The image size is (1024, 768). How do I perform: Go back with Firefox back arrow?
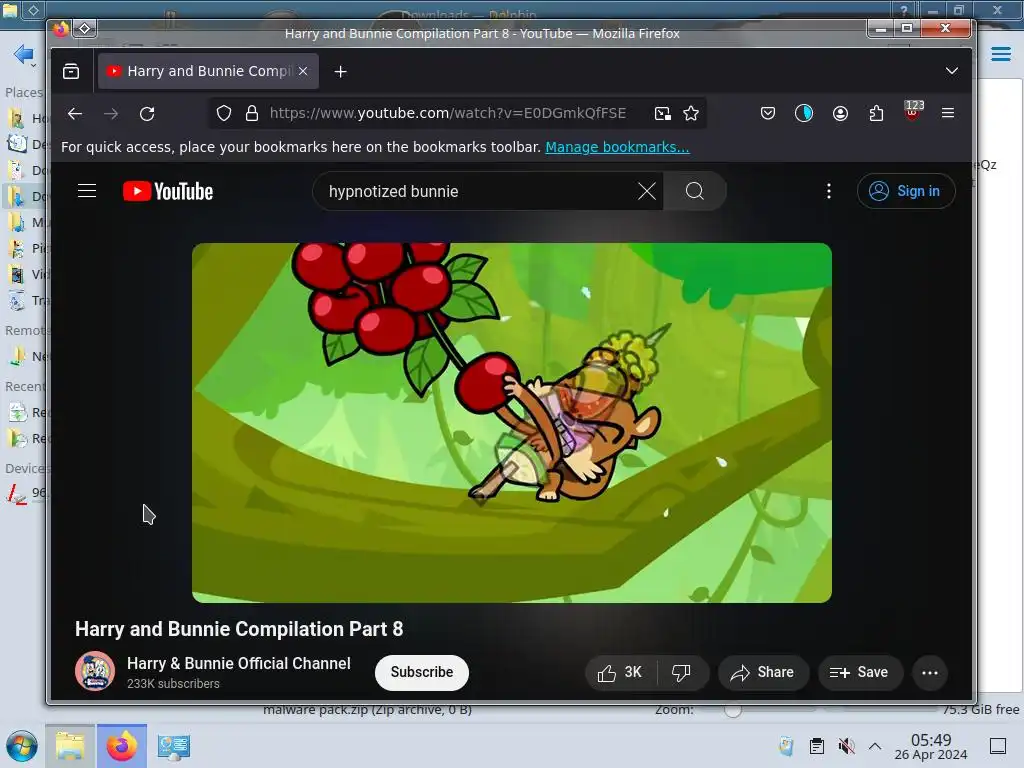(x=75, y=114)
